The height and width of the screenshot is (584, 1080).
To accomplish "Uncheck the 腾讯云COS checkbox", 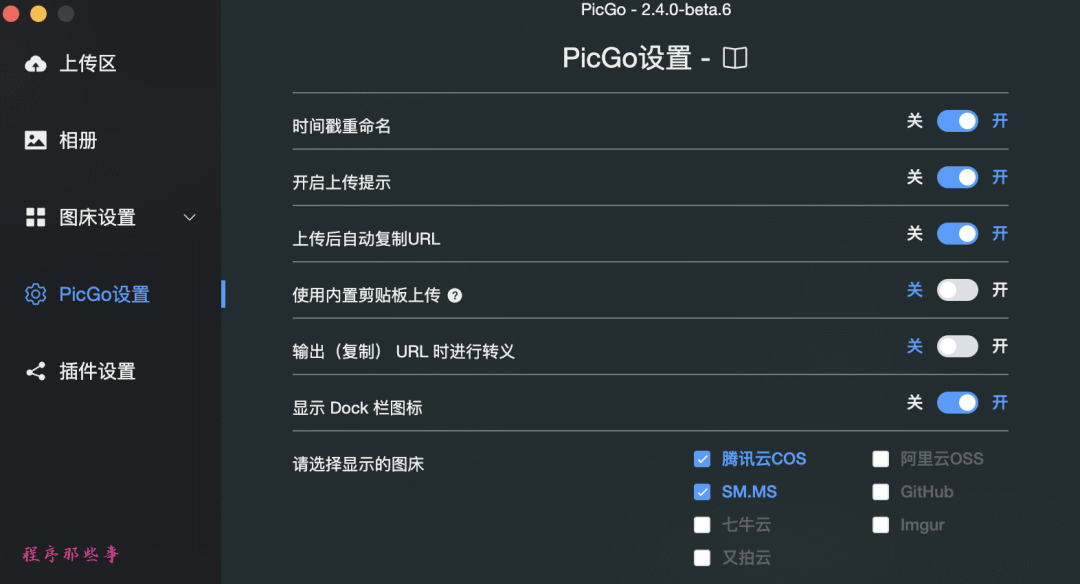I will click(702, 459).
